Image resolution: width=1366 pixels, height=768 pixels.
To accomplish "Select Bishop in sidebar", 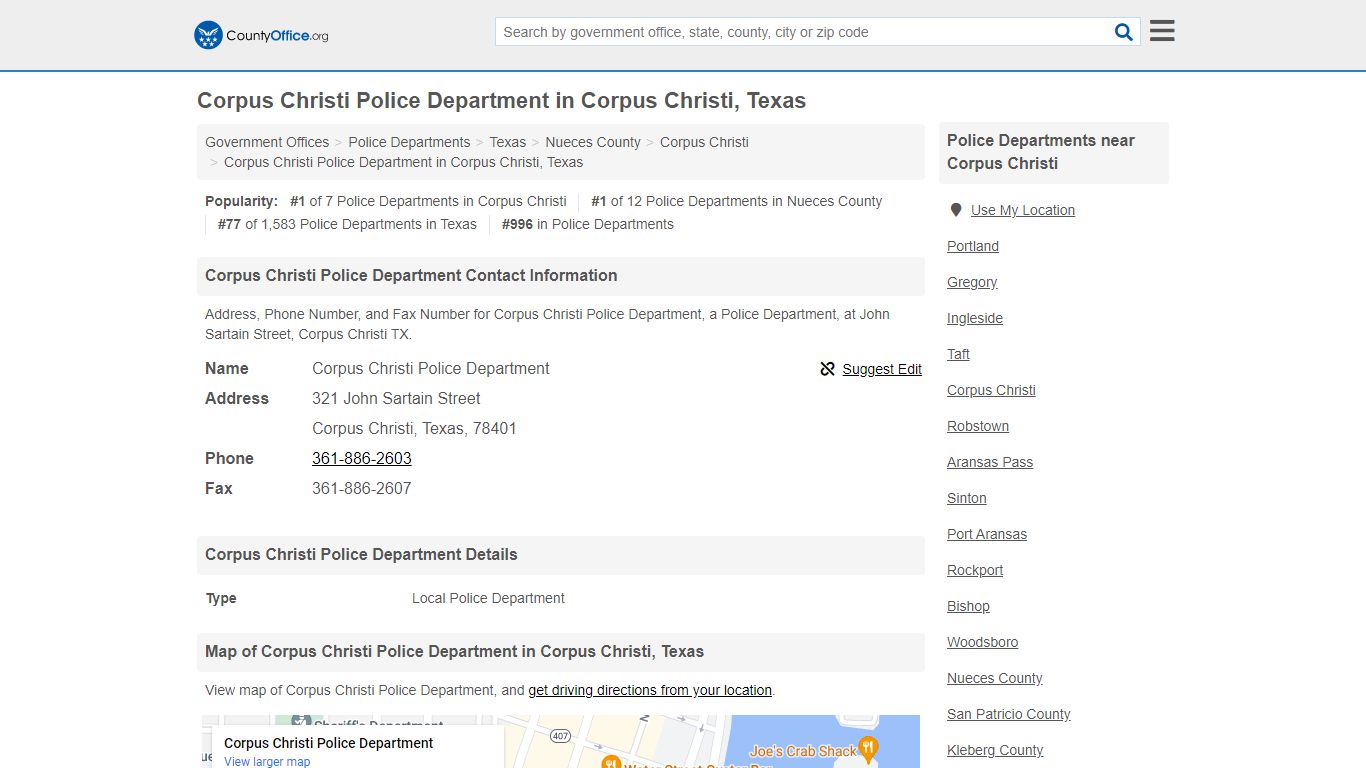I will (x=968, y=606).
